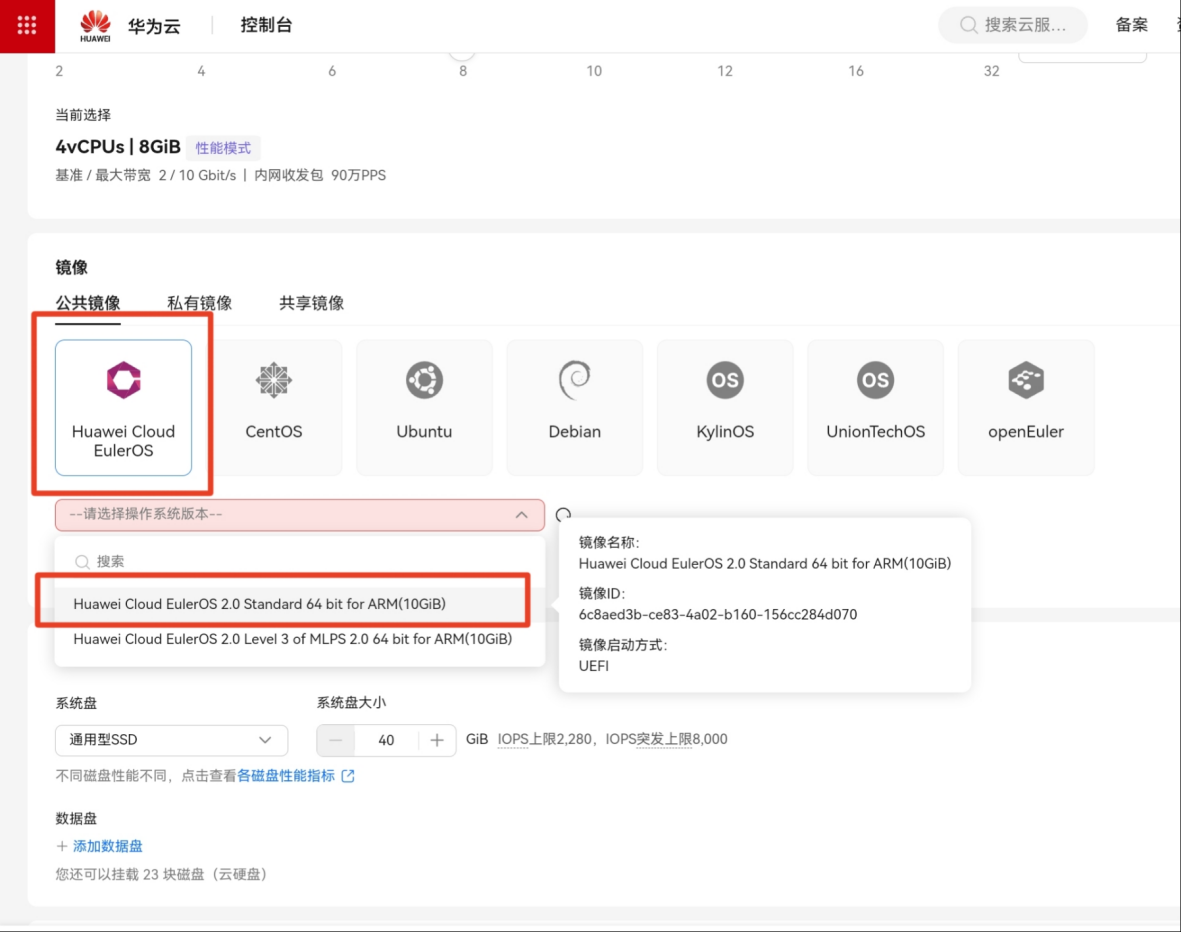Set slider to the 16 mark
The image size is (1181, 933).
(856, 71)
